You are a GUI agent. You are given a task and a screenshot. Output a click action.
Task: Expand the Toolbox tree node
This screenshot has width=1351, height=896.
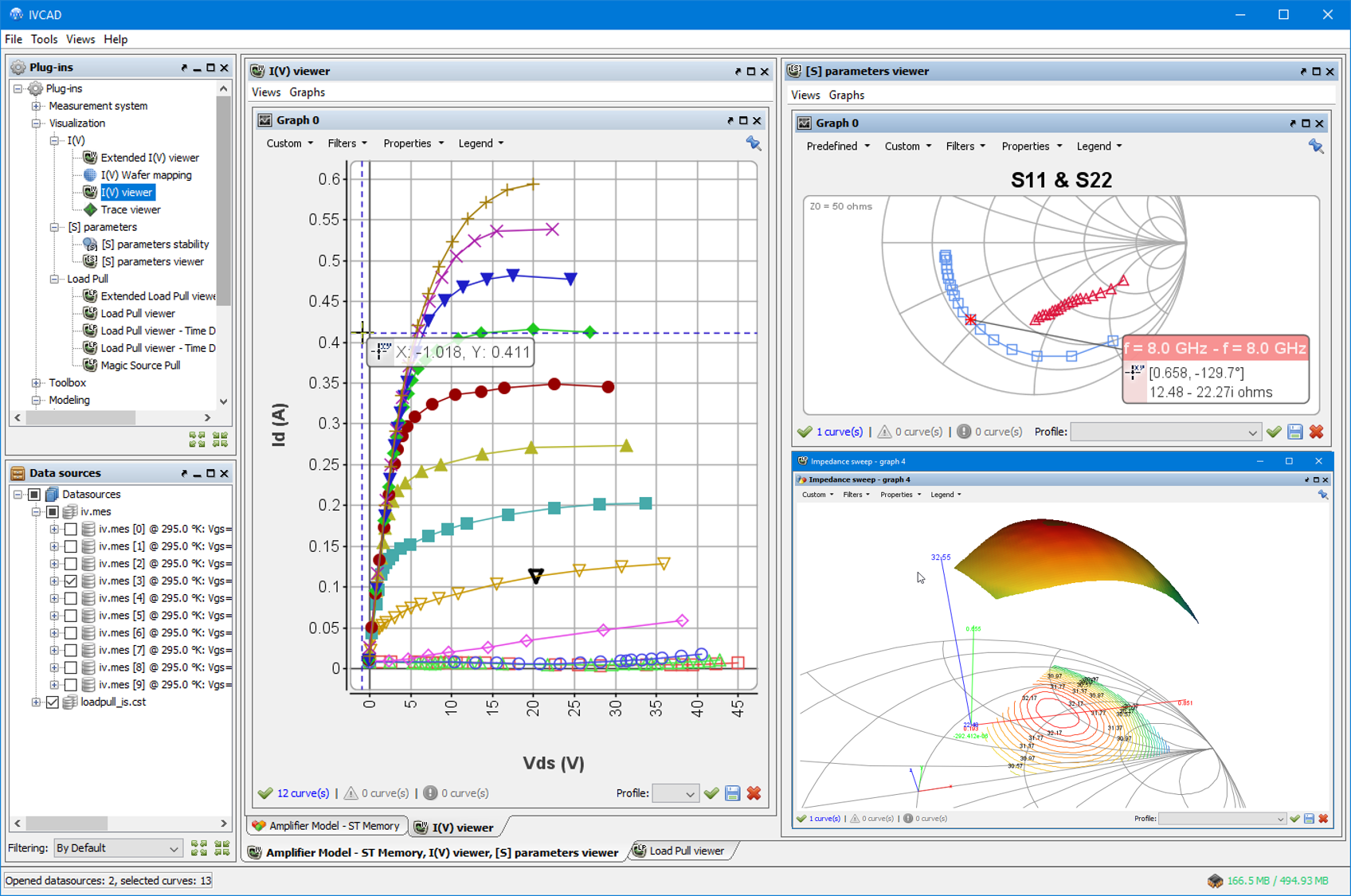[x=37, y=383]
